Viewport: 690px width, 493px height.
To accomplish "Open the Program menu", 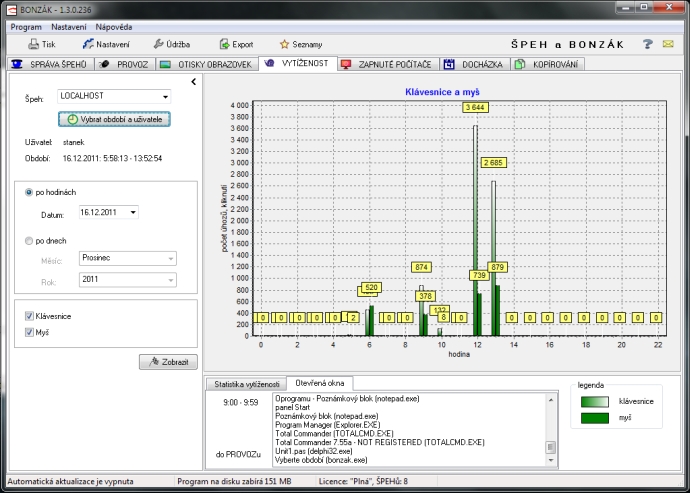I will coord(26,27).
